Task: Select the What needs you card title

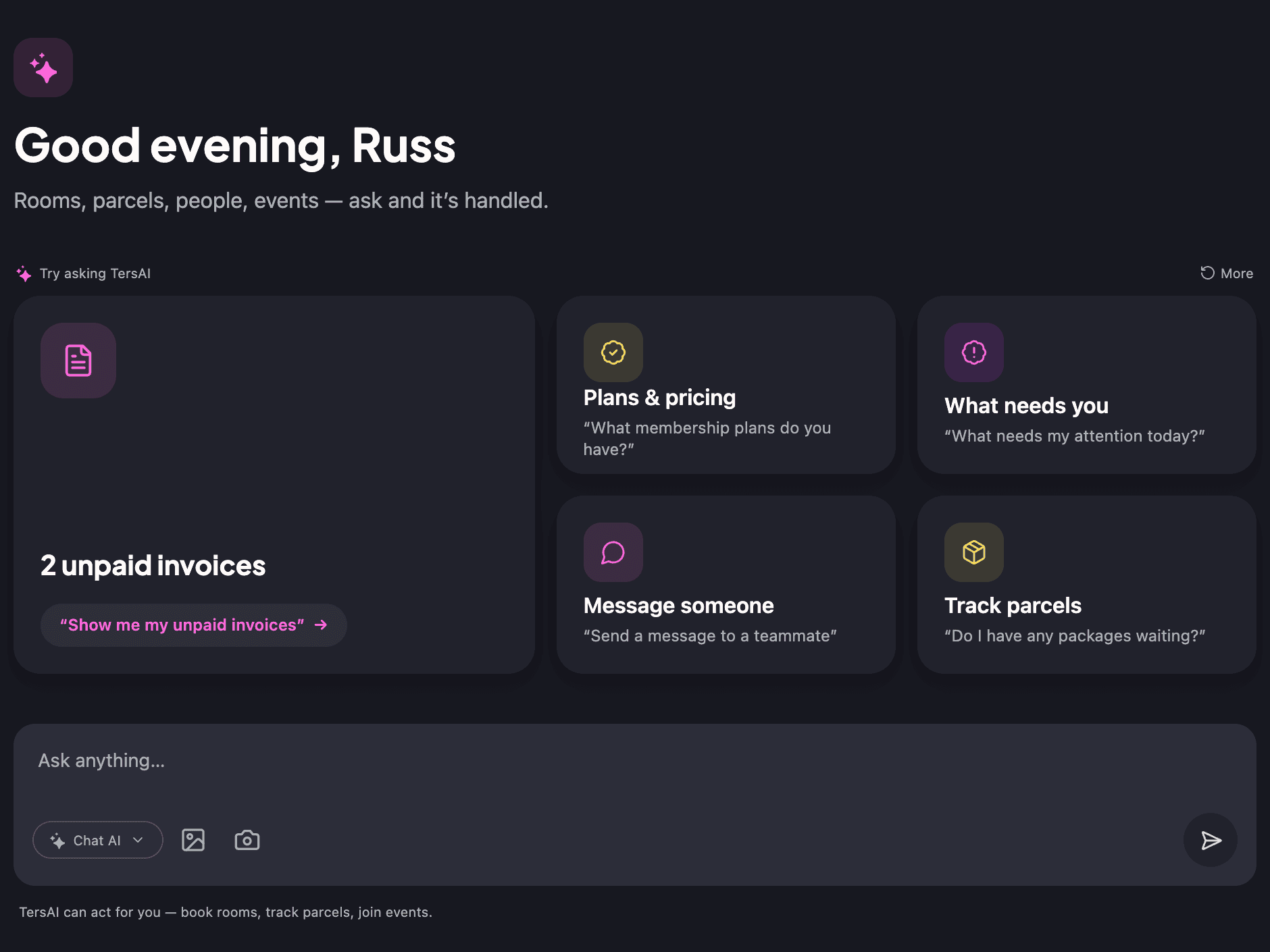Action: [1026, 406]
